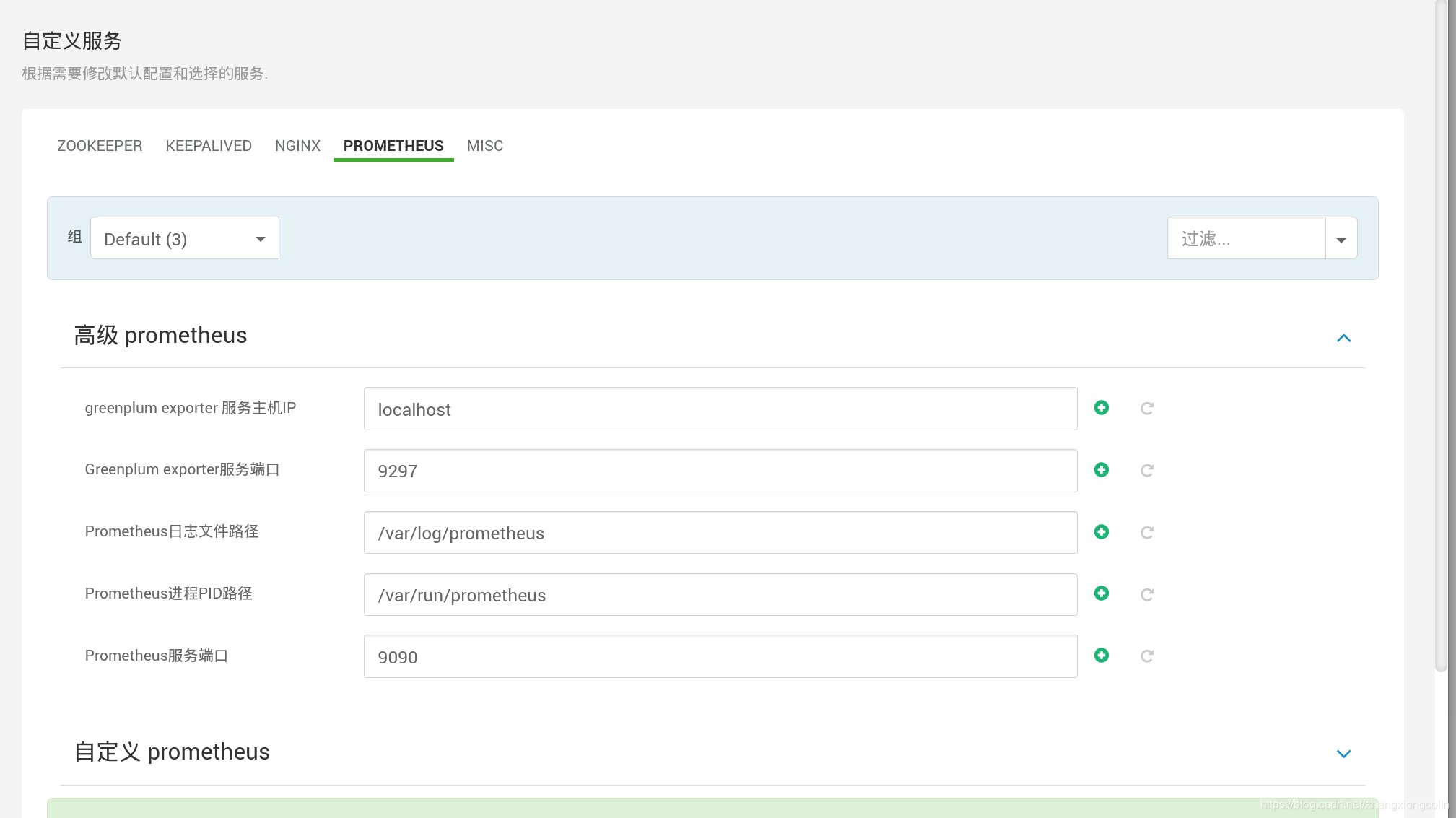Click undo icon for /var/run/prometheus row
Viewport: 1456px width, 818px height.
point(1146,595)
